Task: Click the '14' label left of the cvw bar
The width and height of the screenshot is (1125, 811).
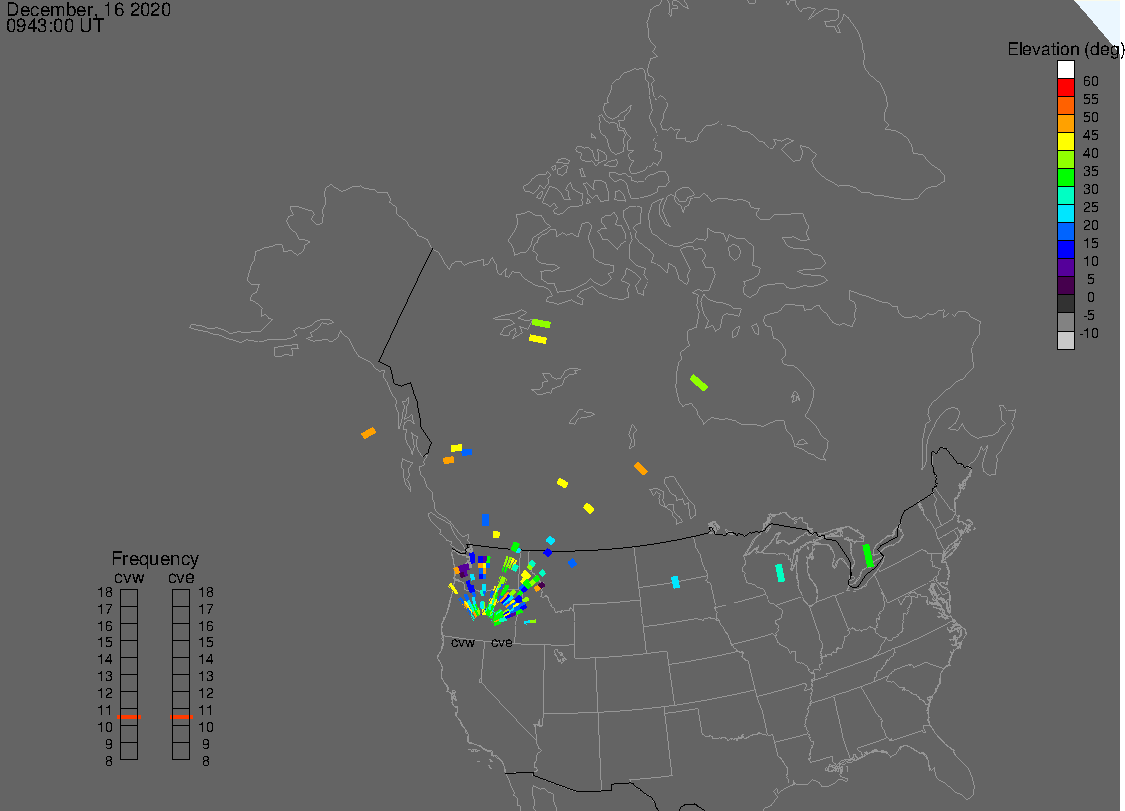Action: (105, 659)
